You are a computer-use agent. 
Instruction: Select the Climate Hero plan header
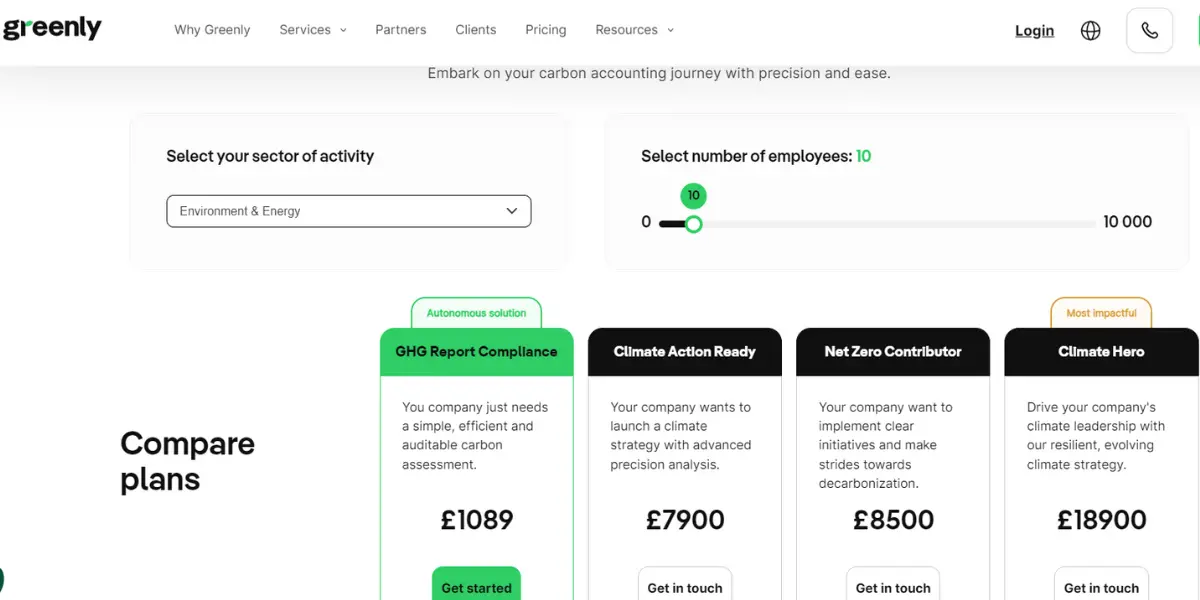(x=1101, y=352)
